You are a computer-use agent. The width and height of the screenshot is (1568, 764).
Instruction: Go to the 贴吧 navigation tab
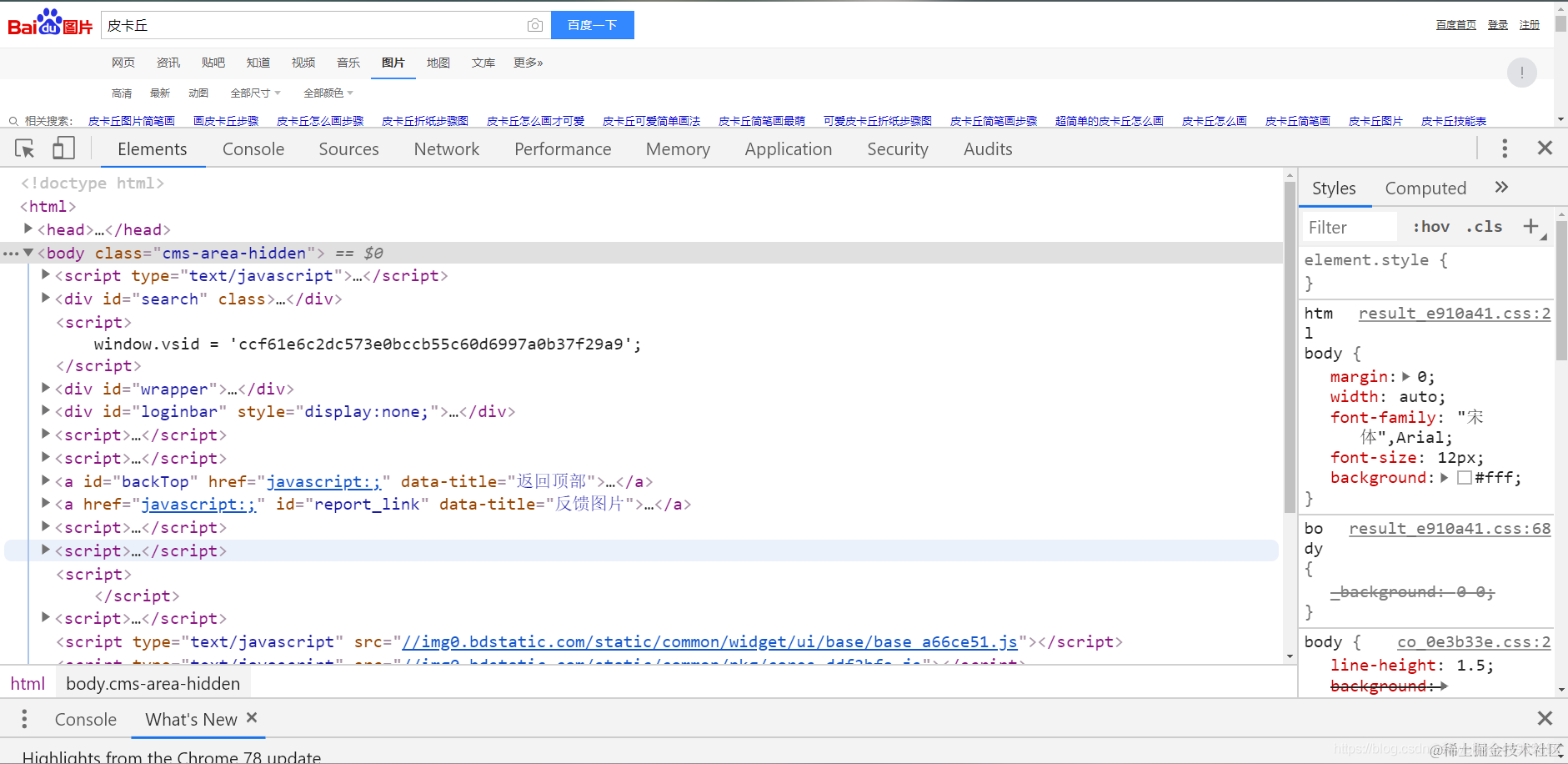coord(213,63)
